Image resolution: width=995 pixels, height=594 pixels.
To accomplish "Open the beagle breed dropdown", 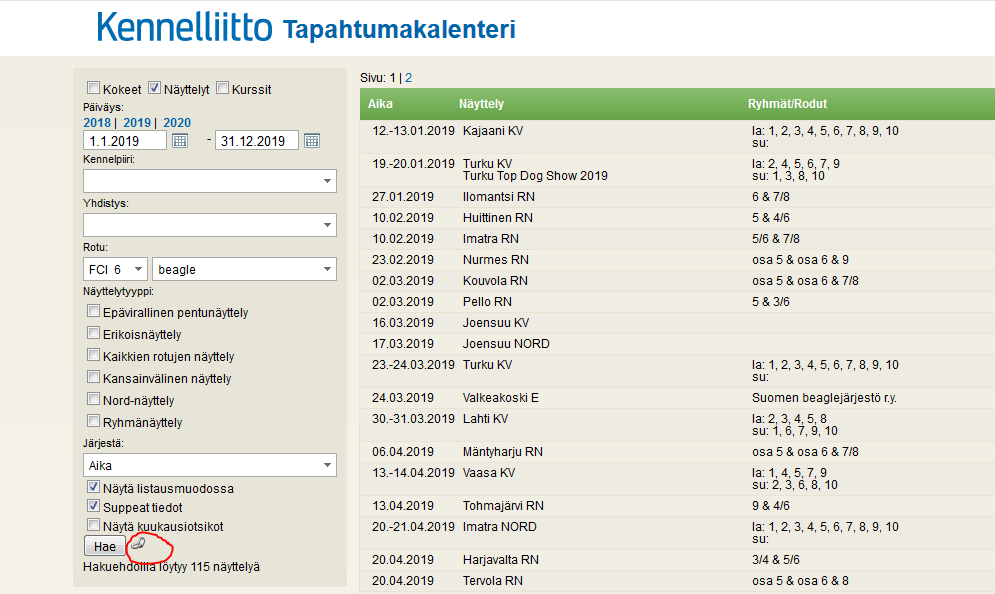I will coord(244,269).
